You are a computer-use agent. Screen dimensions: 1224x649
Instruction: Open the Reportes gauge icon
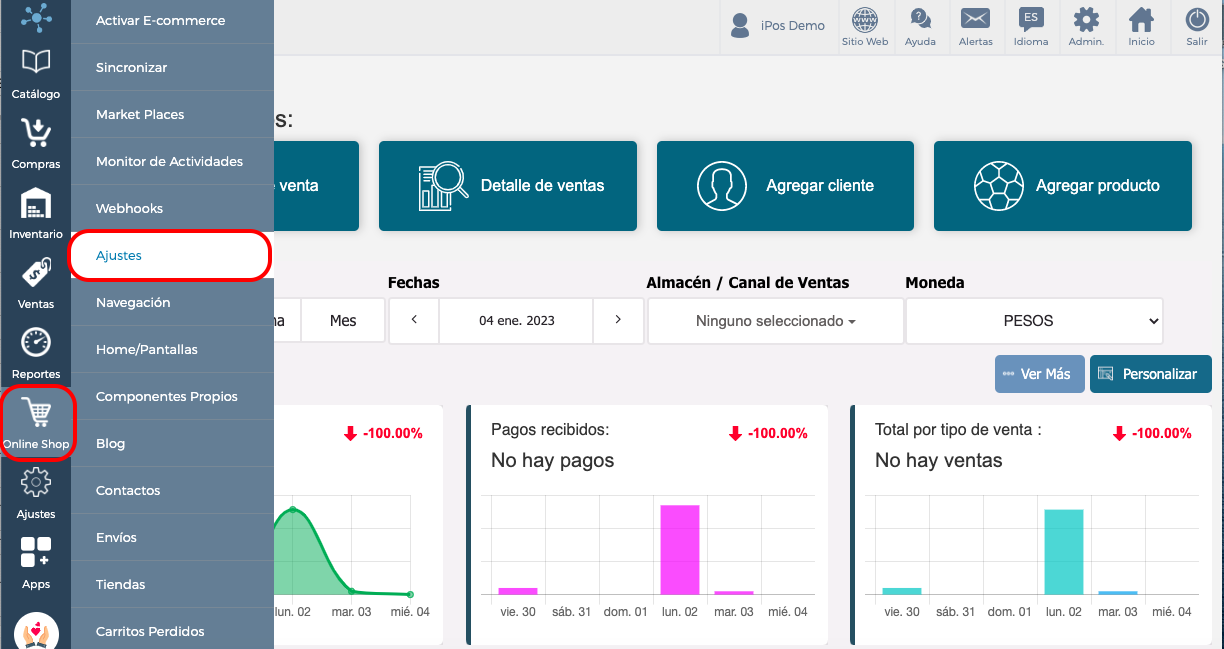(x=36, y=342)
